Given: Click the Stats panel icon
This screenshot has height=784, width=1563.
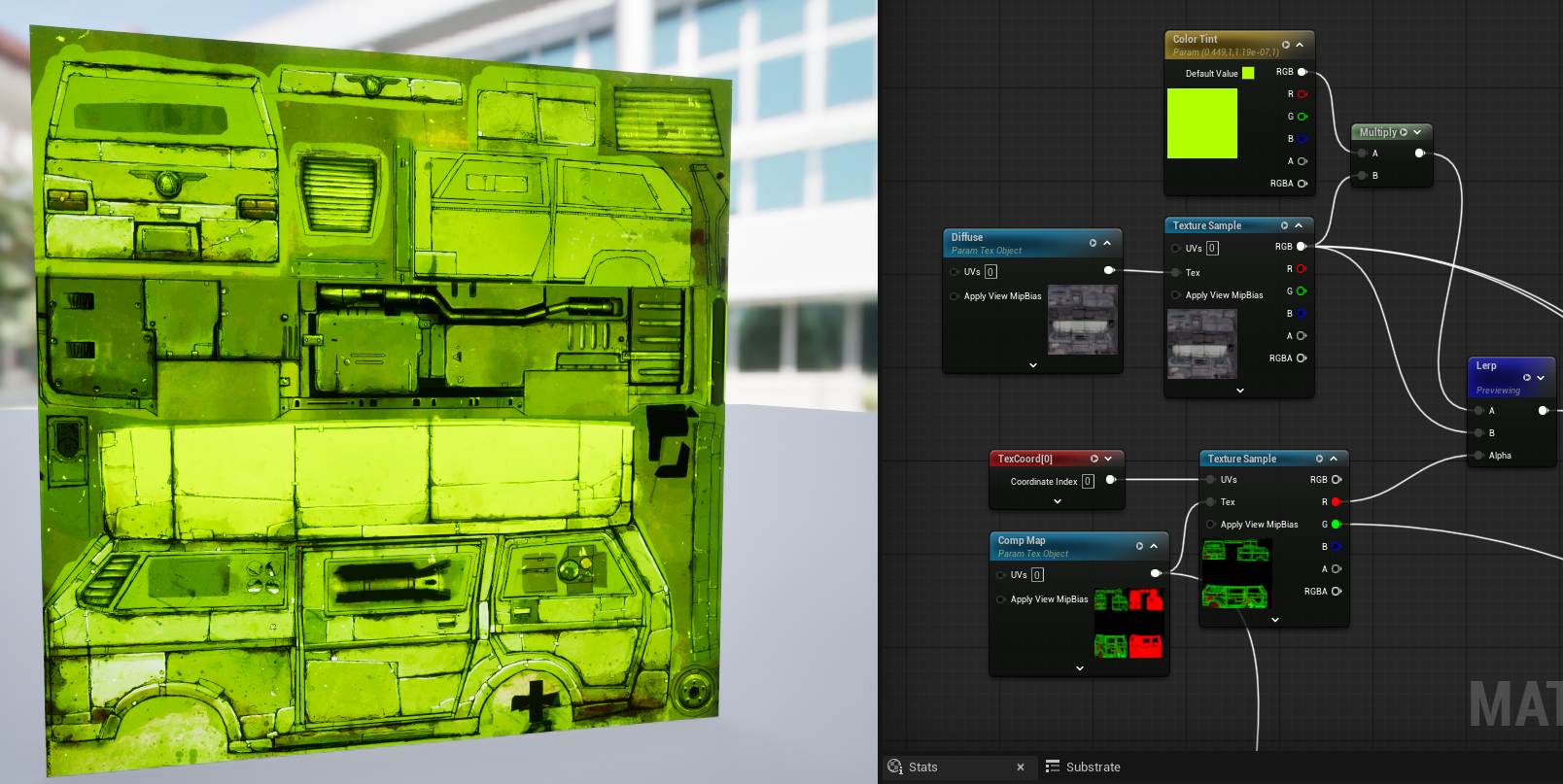Looking at the screenshot, I should pyautogui.click(x=895, y=767).
